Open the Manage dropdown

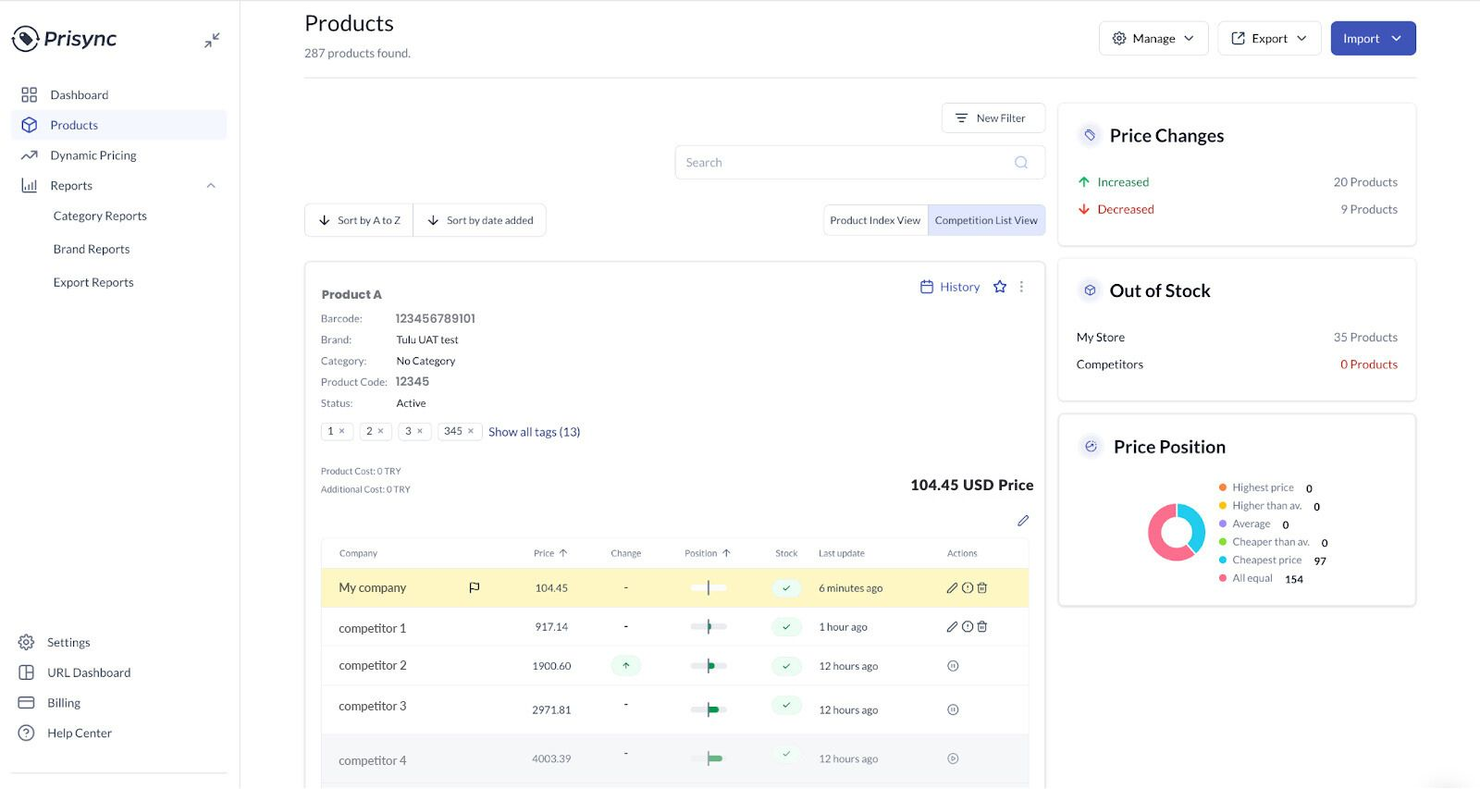[x=1153, y=38]
